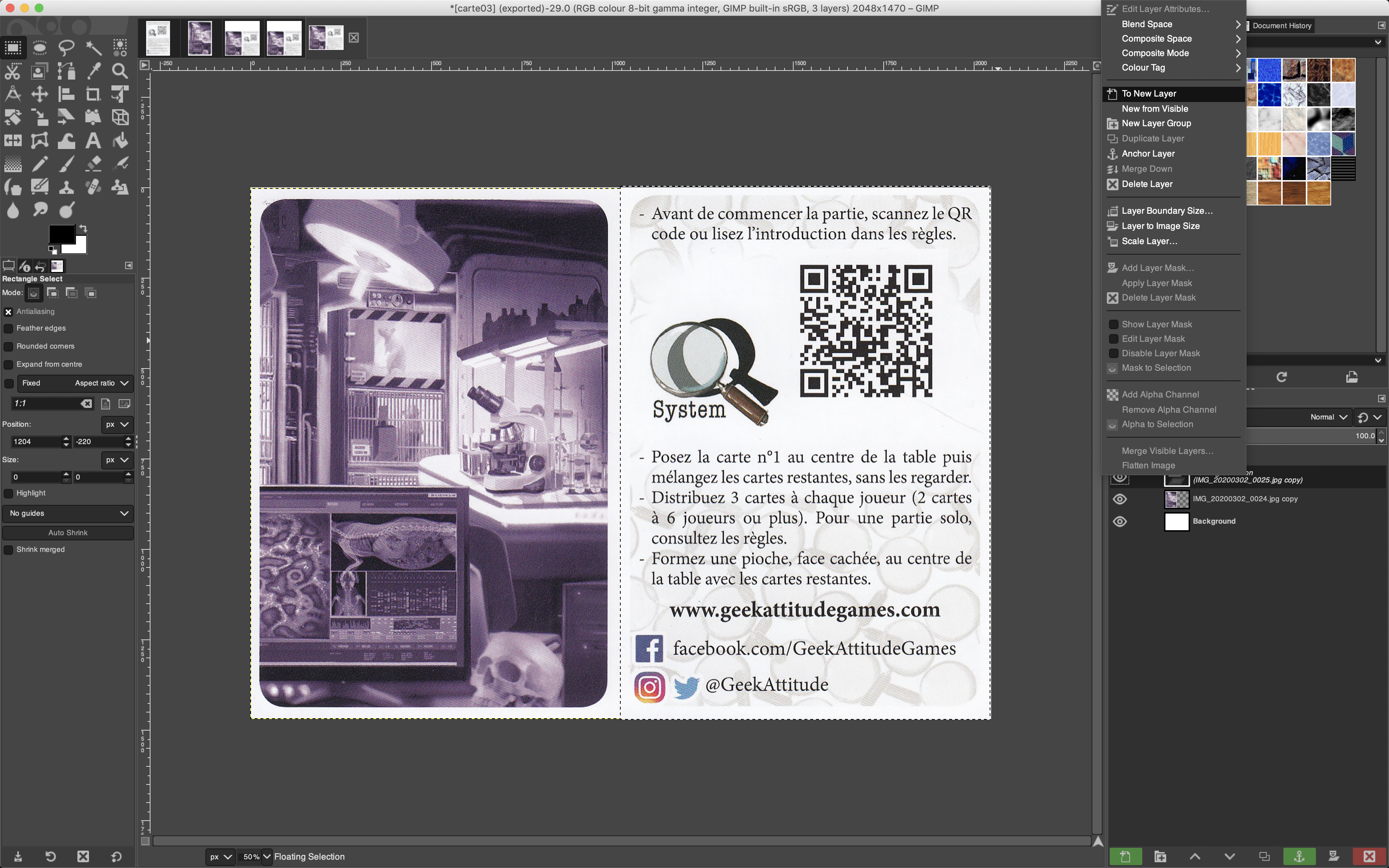The width and height of the screenshot is (1389, 868).
Task: Select the Pencil tool
Action: pyautogui.click(x=39, y=164)
